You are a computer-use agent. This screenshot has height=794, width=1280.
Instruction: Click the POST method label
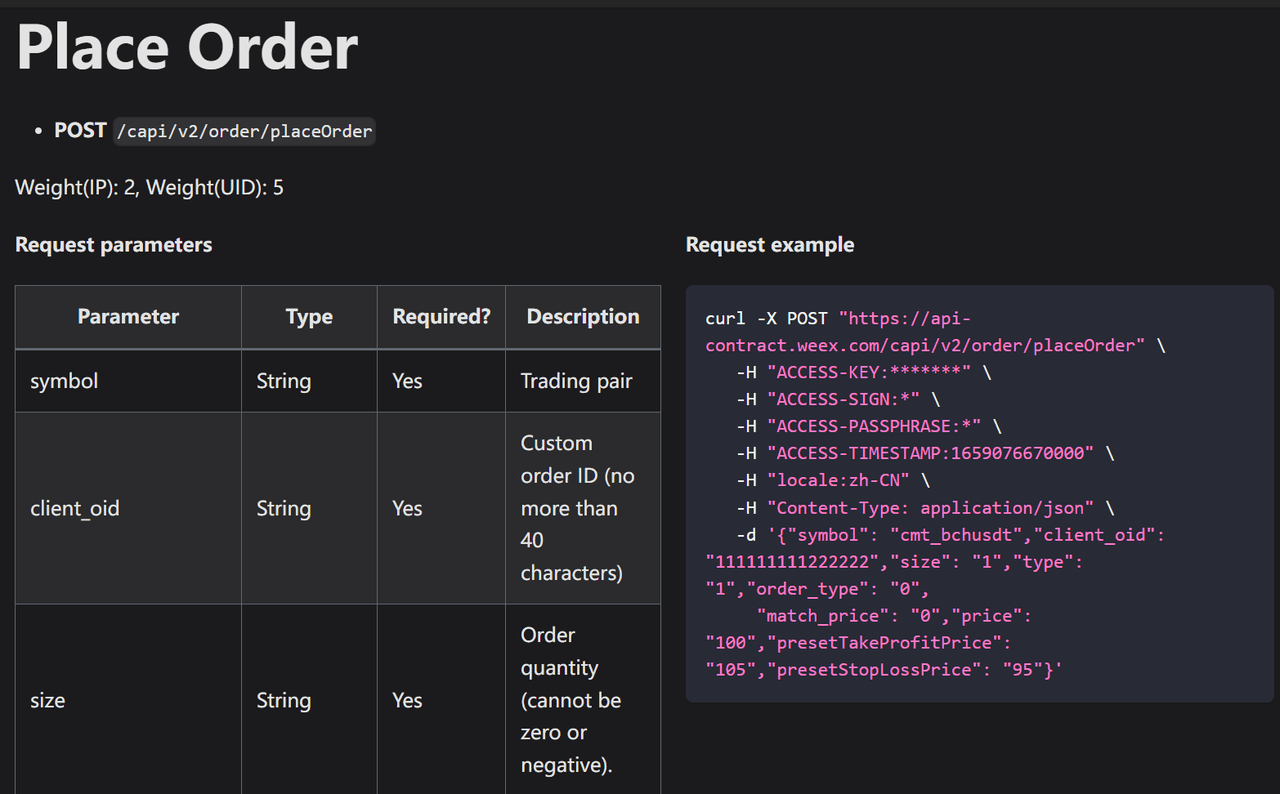point(79,130)
